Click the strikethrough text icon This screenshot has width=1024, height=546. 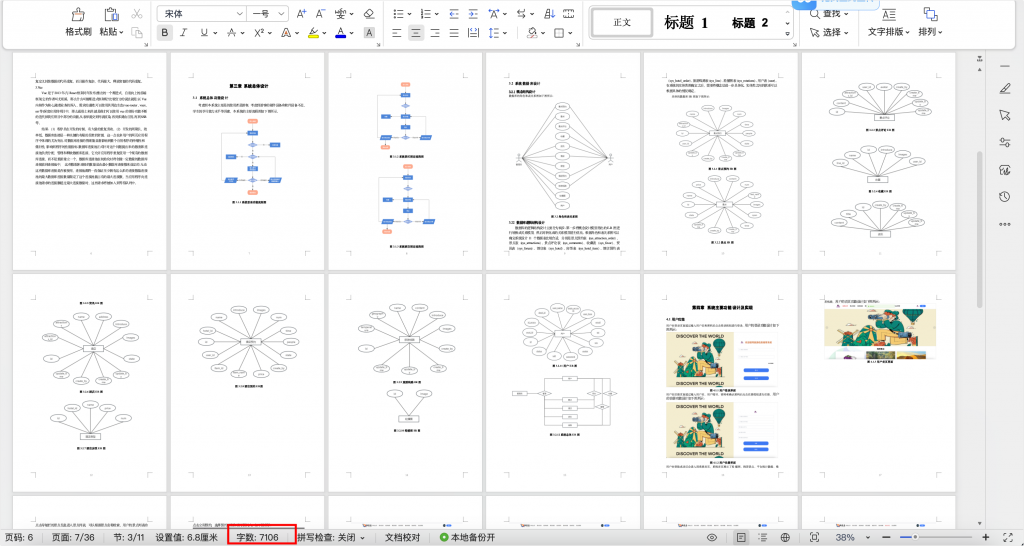tap(232, 32)
